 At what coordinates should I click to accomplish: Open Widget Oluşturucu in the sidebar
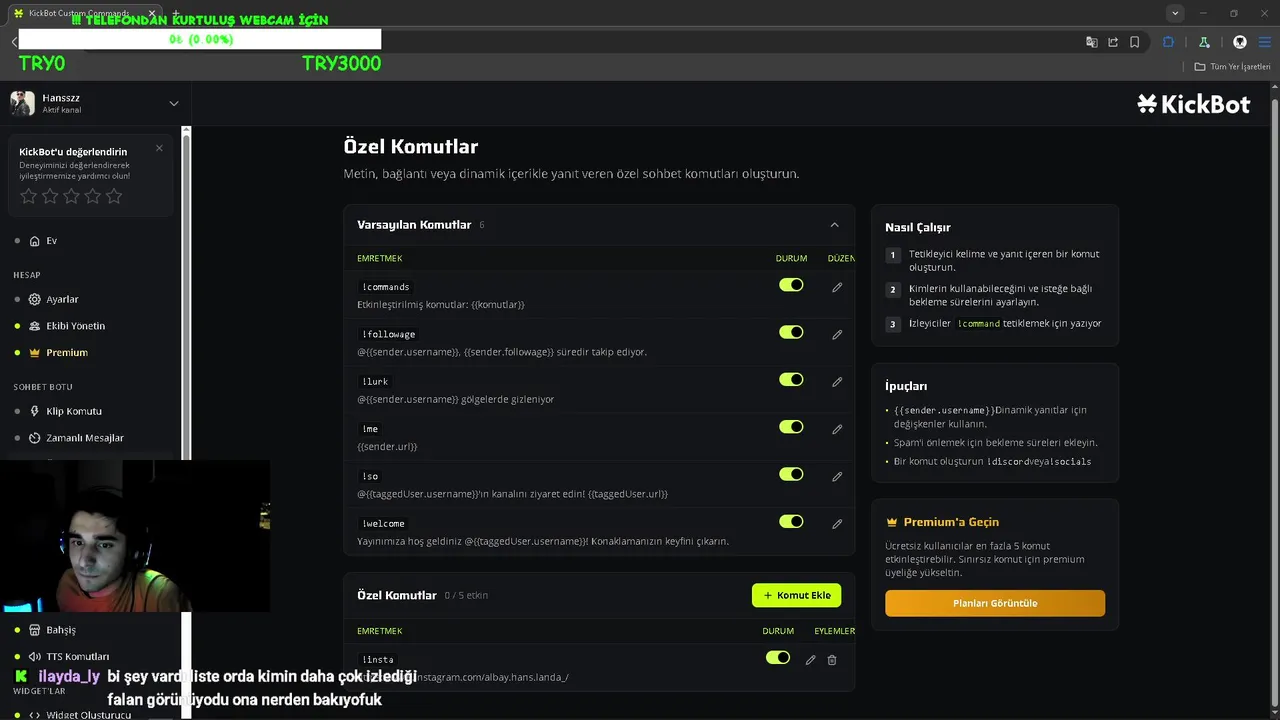88,715
